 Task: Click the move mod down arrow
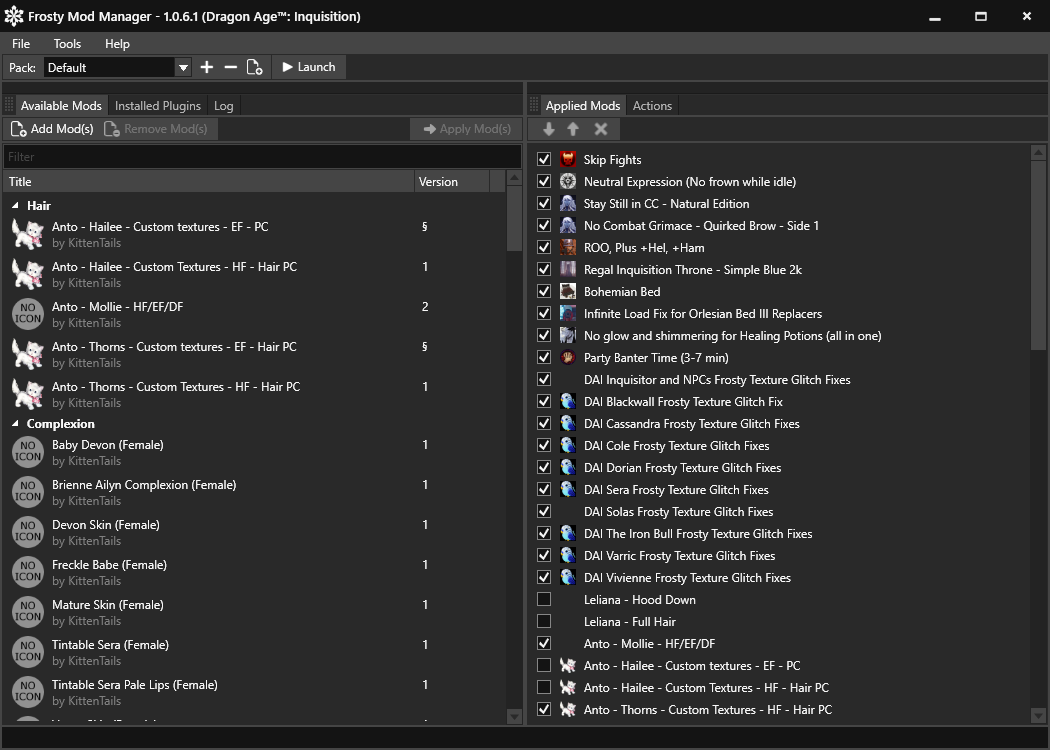[x=549, y=129]
